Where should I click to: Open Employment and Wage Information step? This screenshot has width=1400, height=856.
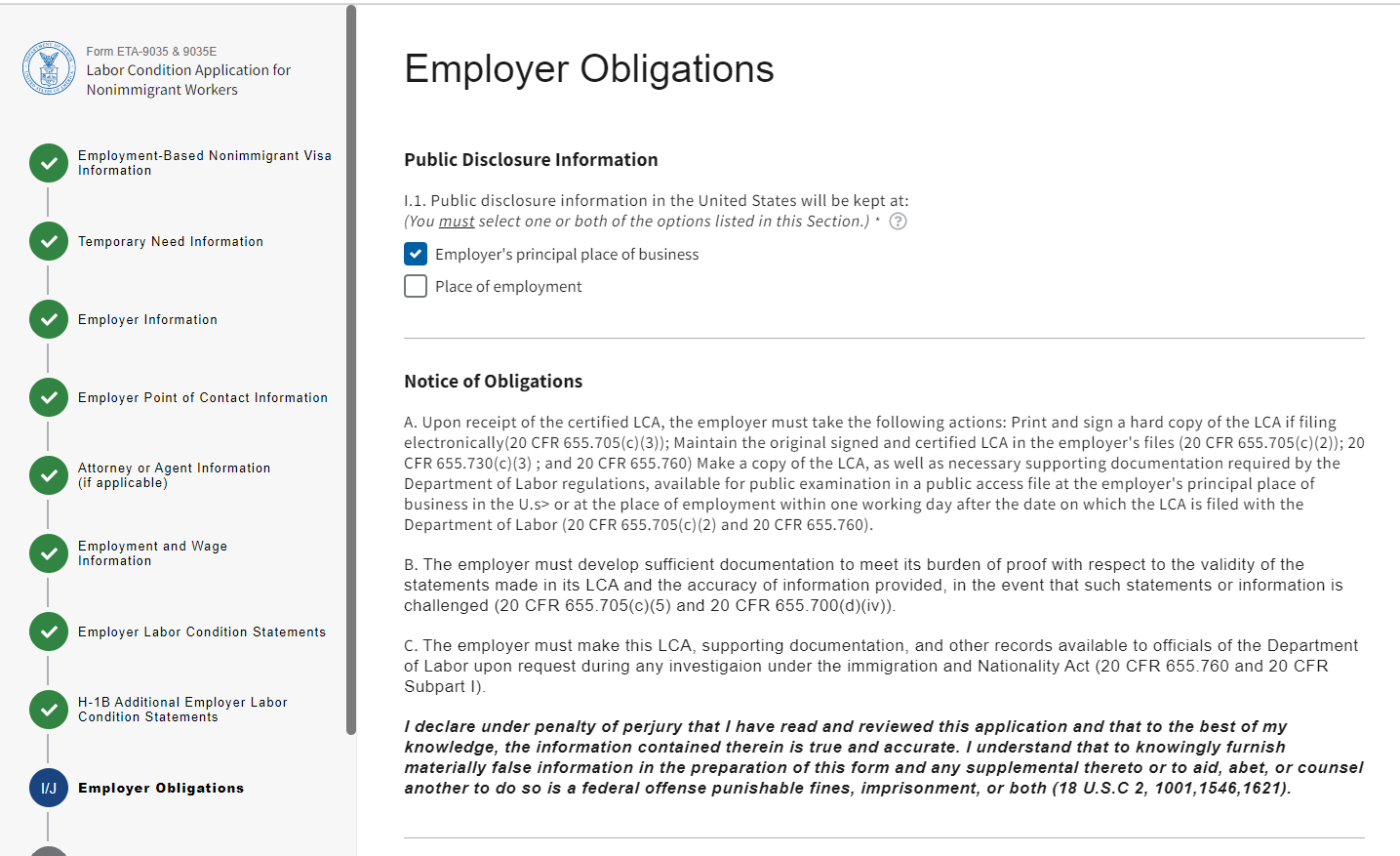[152, 553]
